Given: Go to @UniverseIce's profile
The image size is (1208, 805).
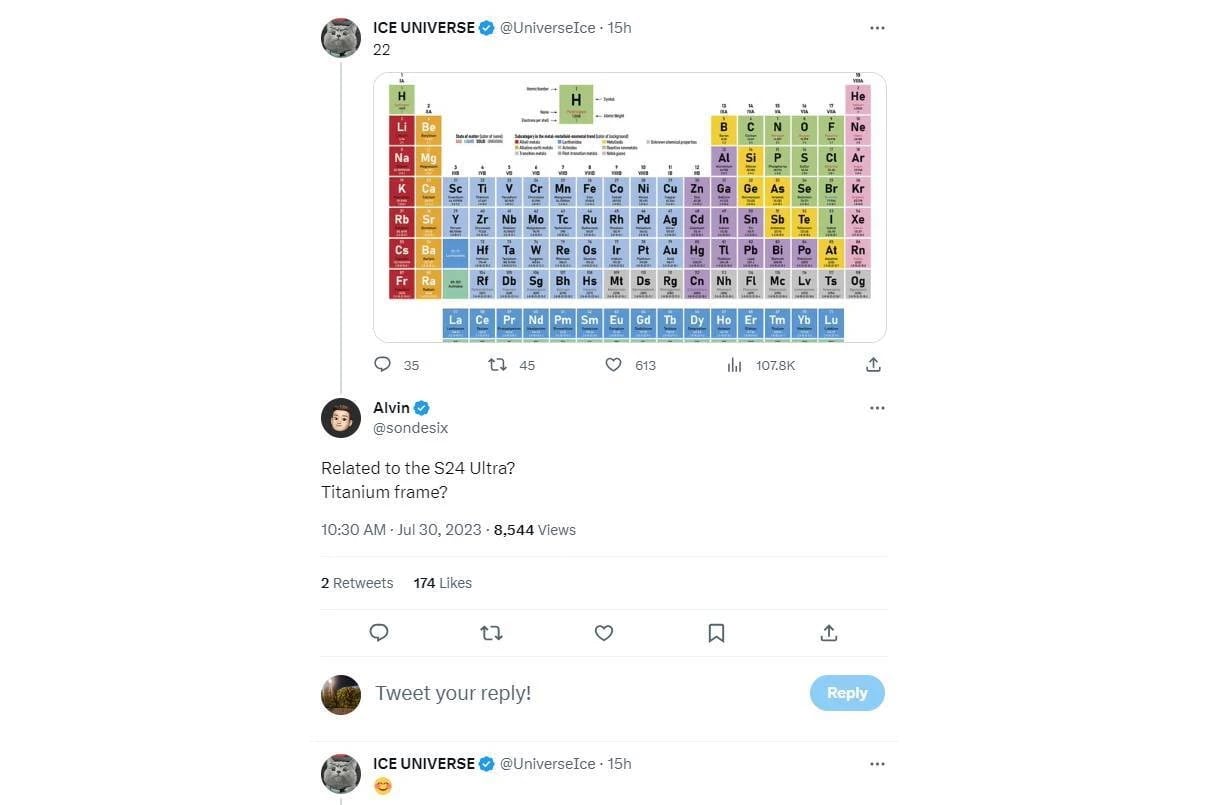Looking at the screenshot, I should tap(546, 27).
